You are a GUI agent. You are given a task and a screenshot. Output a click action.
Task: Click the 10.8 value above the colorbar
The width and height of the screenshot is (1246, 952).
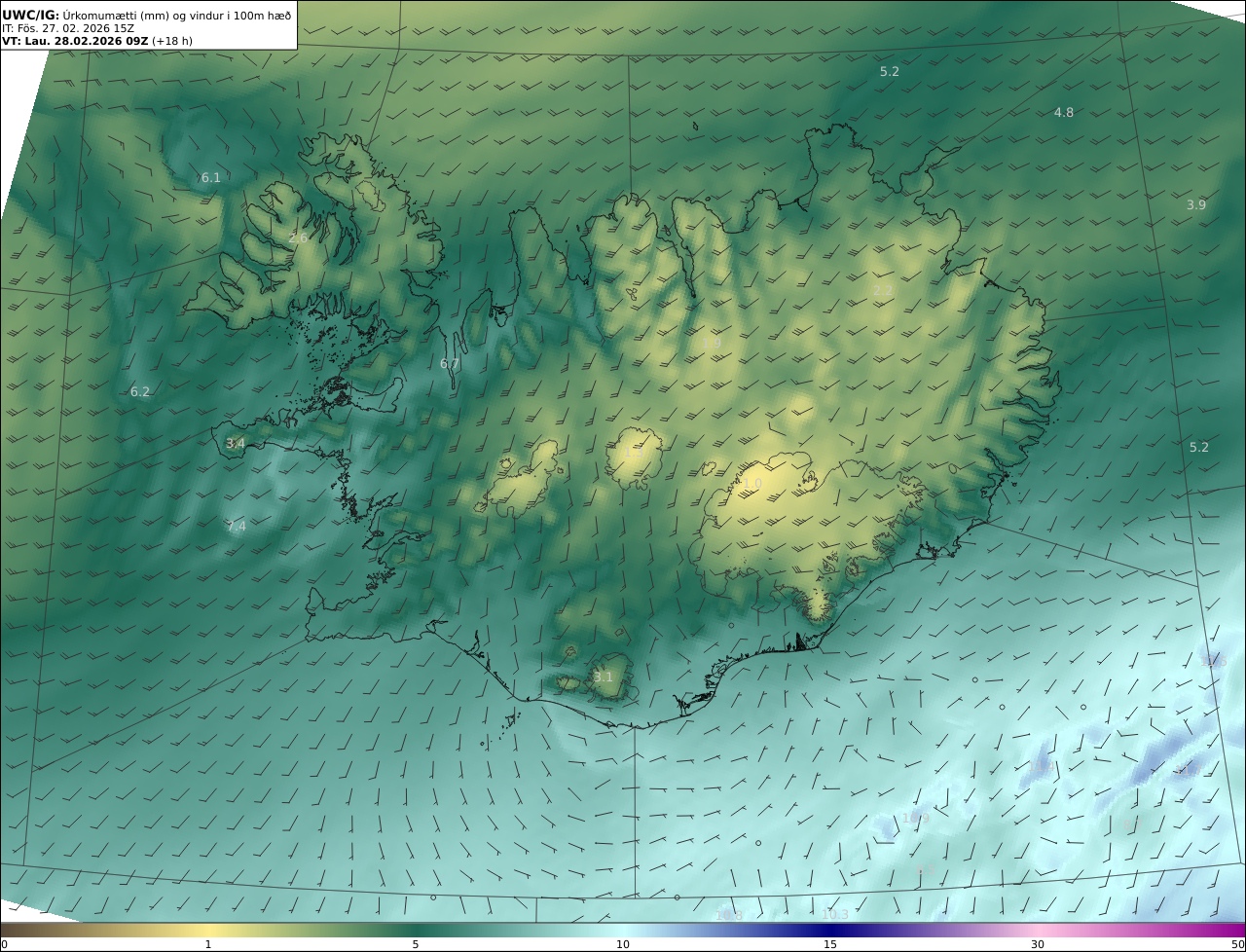tap(729, 916)
